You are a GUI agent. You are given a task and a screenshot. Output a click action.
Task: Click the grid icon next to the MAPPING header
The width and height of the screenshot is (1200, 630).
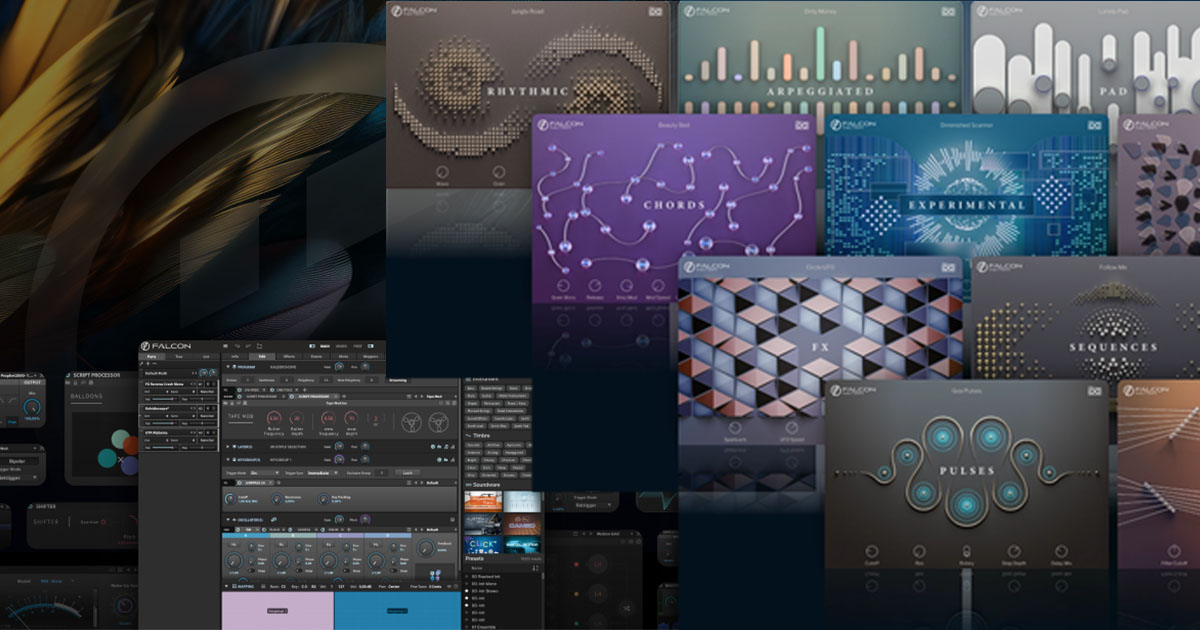click(x=262, y=585)
